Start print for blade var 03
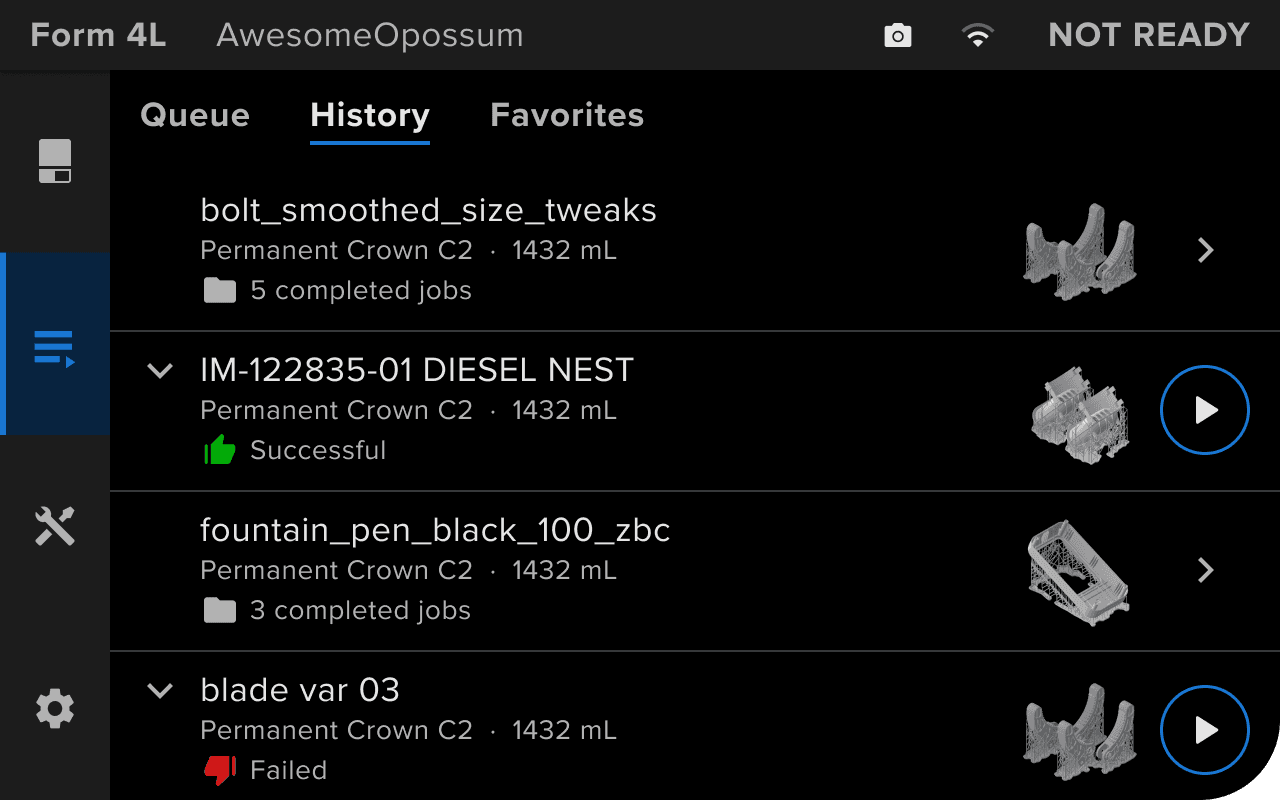Screen dimensions: 1280x800 point(1205,730)
